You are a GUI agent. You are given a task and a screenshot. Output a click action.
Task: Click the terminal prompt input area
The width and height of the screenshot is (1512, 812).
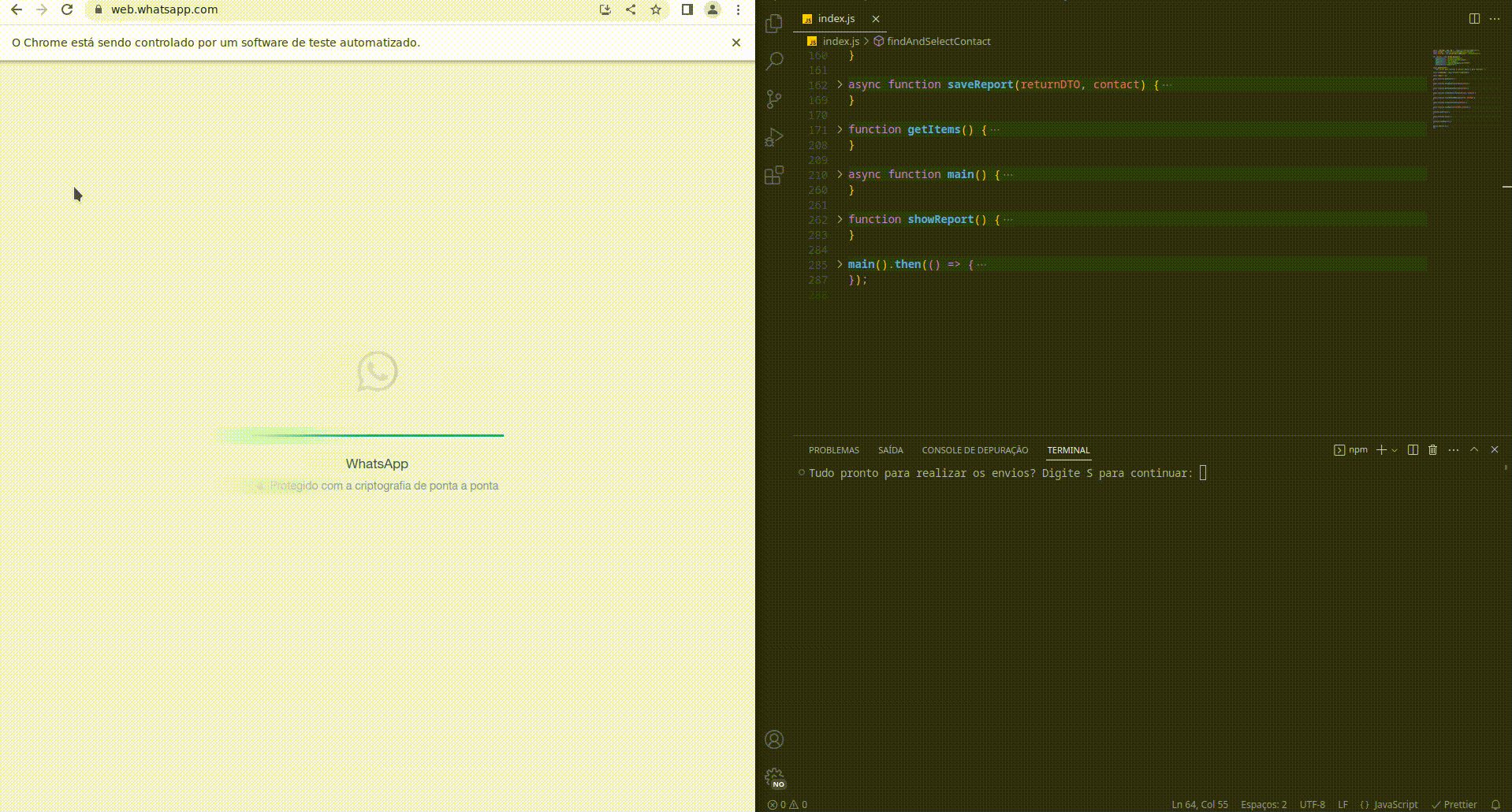[1203, 473]
